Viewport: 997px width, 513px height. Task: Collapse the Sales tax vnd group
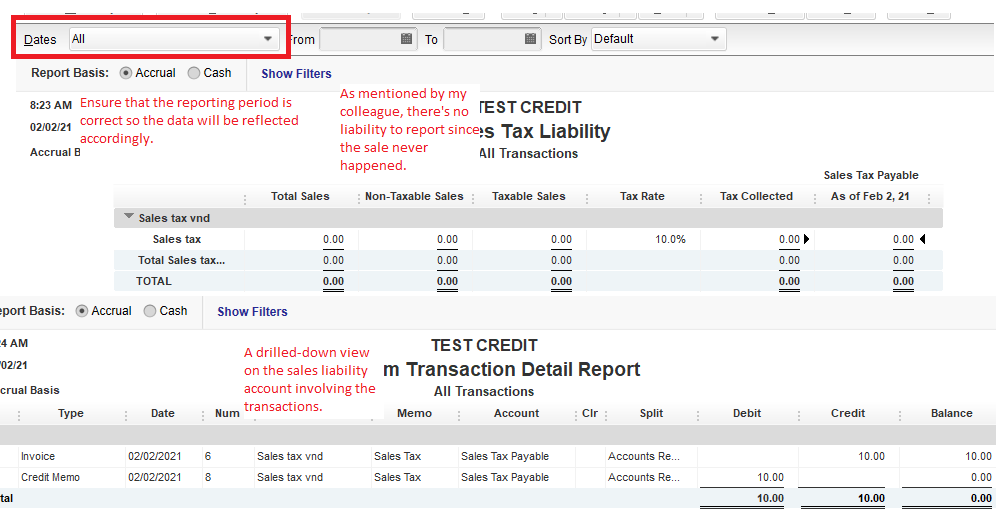click(128, 218)
